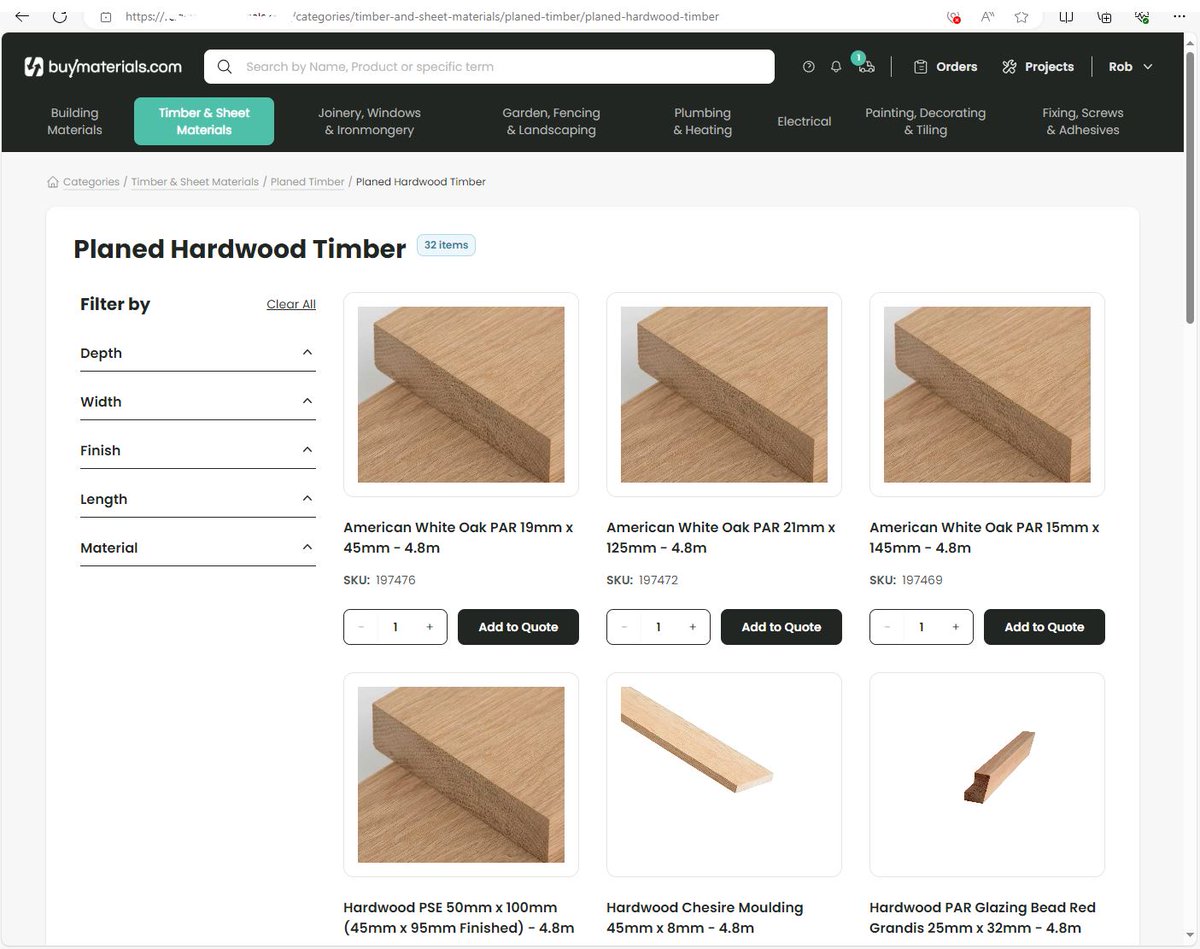
Task: Click the home icon in breadcrumb
Action: pyautogui.click(x=53, y=182)
